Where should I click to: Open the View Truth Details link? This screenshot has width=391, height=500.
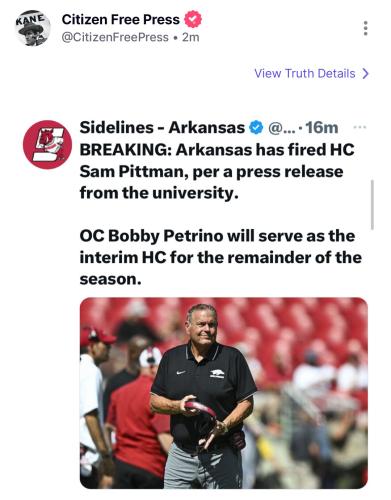point(312,73)
